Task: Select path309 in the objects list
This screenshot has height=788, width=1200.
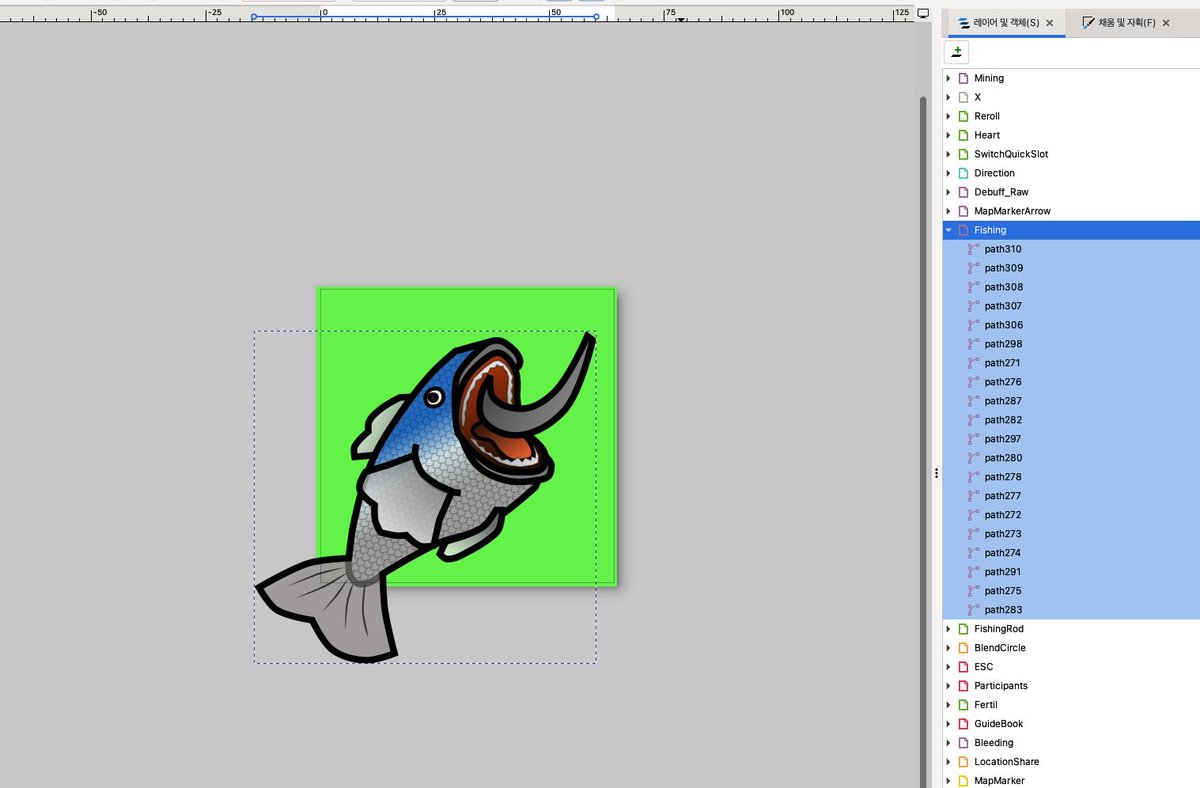Action: 1003,268
